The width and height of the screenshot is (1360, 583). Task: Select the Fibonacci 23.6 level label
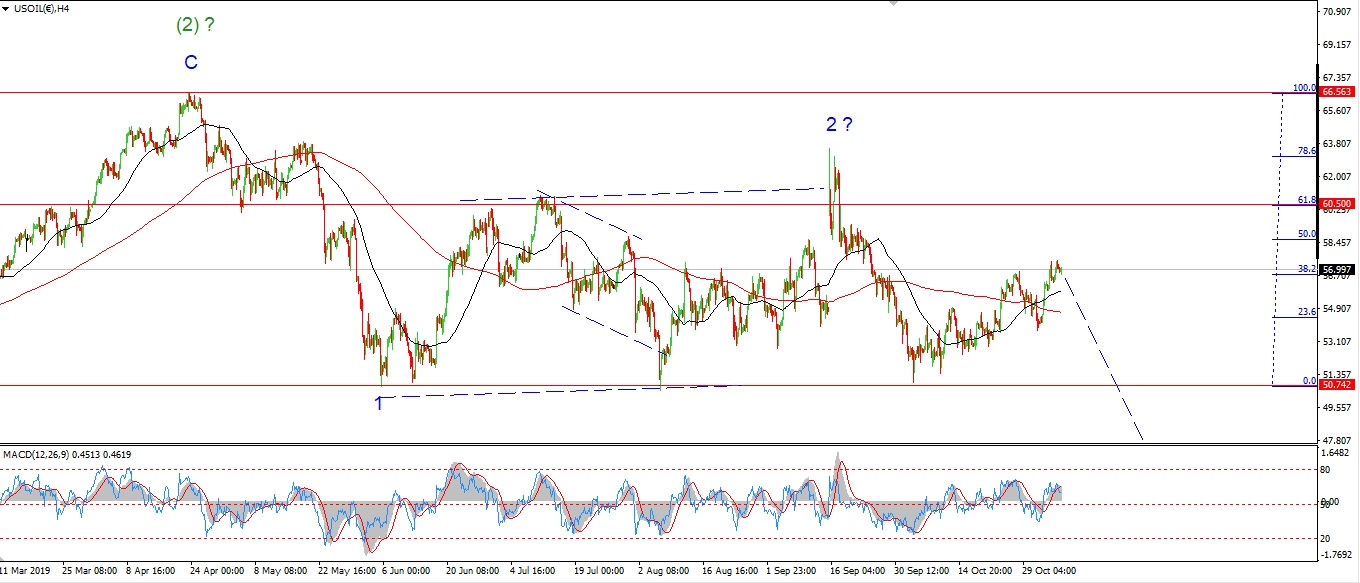[1306, 312]
